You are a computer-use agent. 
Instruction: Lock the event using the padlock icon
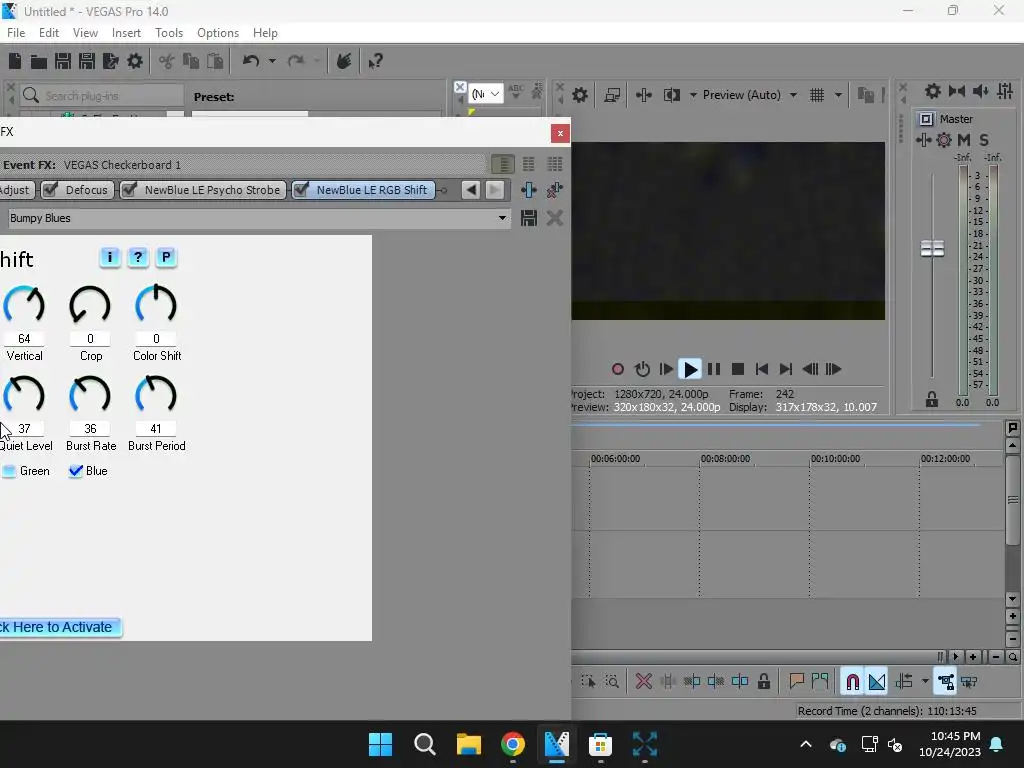(x=763, y=682)
